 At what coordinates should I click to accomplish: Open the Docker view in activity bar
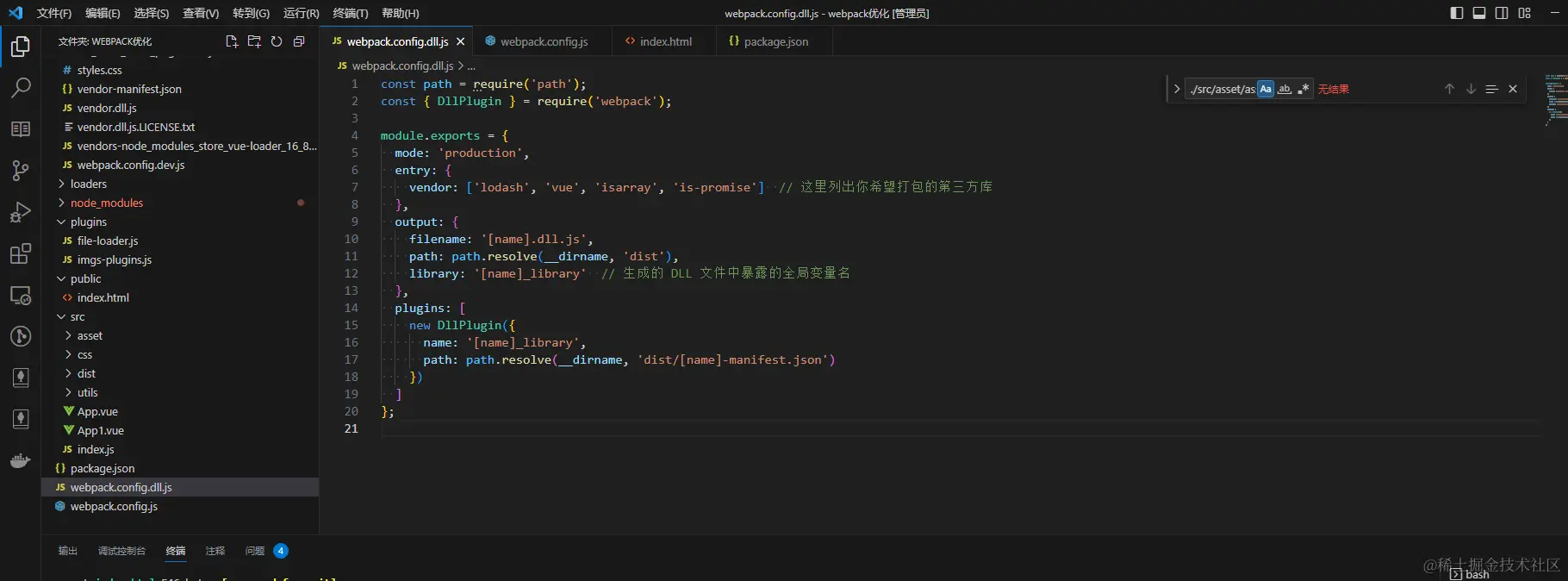(x=21, y=460)
